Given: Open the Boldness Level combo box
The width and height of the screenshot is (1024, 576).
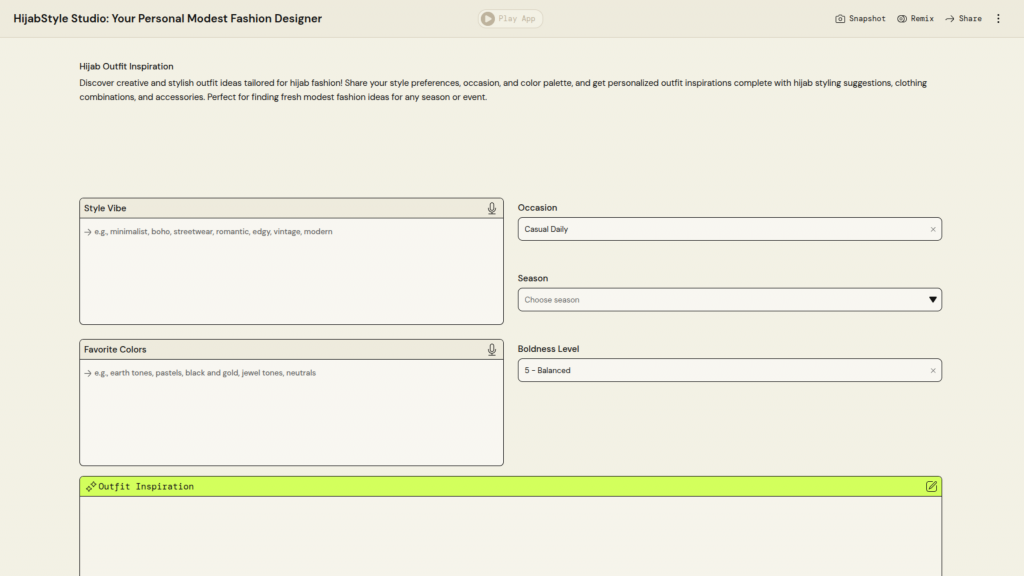Looking at the screenshot, I should (x=720, y=370).
